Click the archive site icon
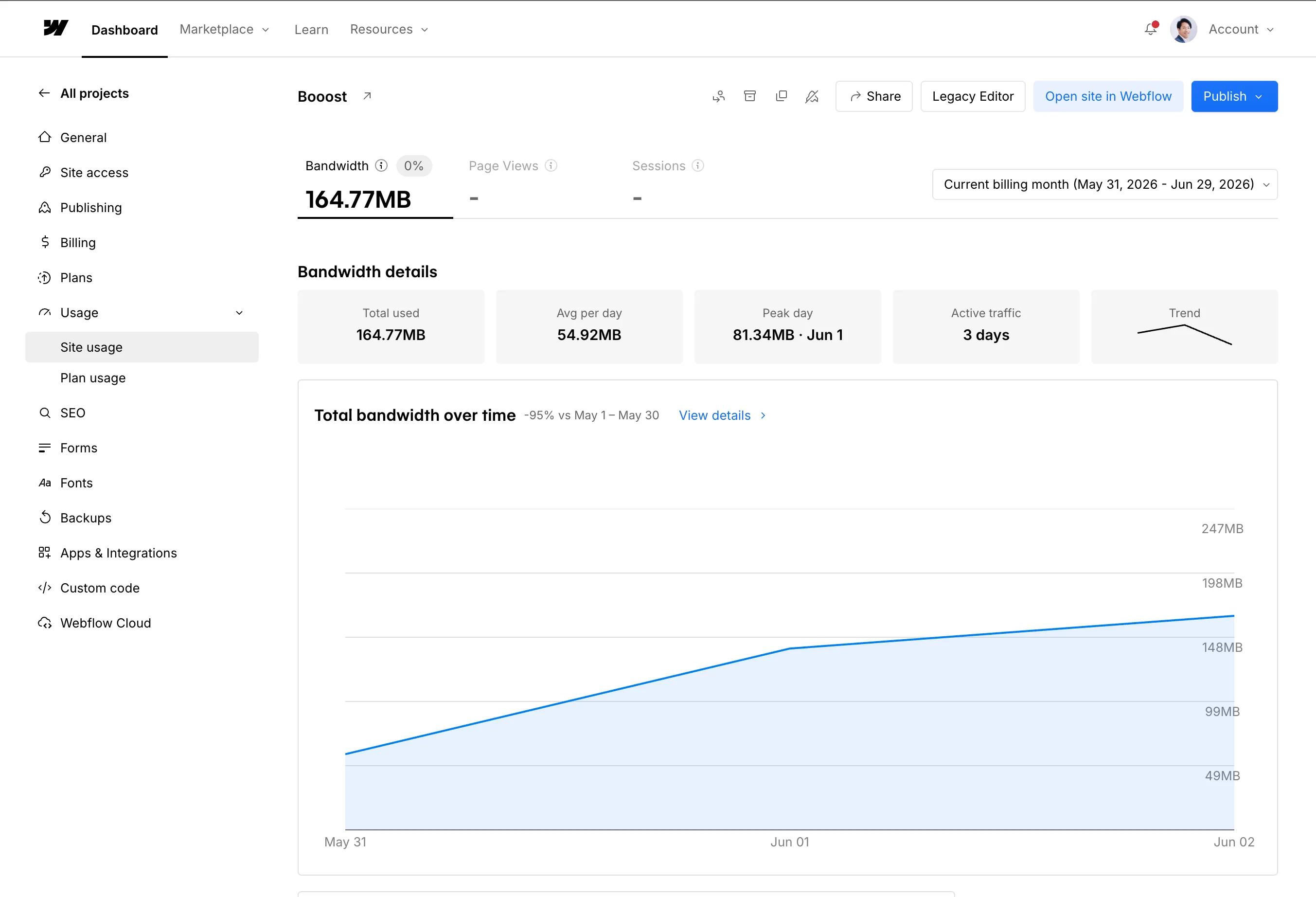 tap(750, 96)
